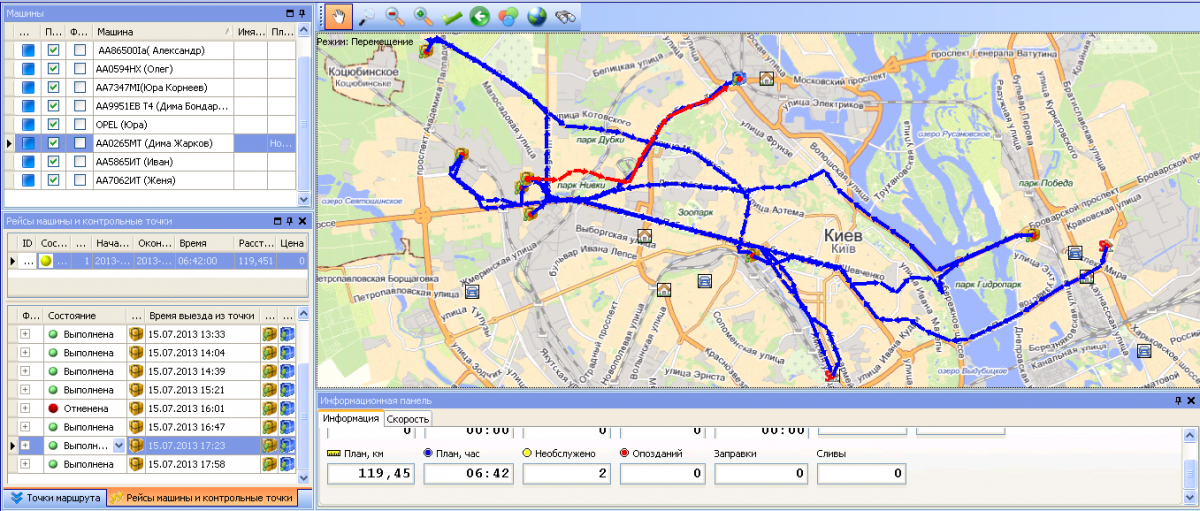Image resolution: width=1200 pixels, height=511 pixels.
Task: Select the hand pan tool
Action: (x=338, y=16)
